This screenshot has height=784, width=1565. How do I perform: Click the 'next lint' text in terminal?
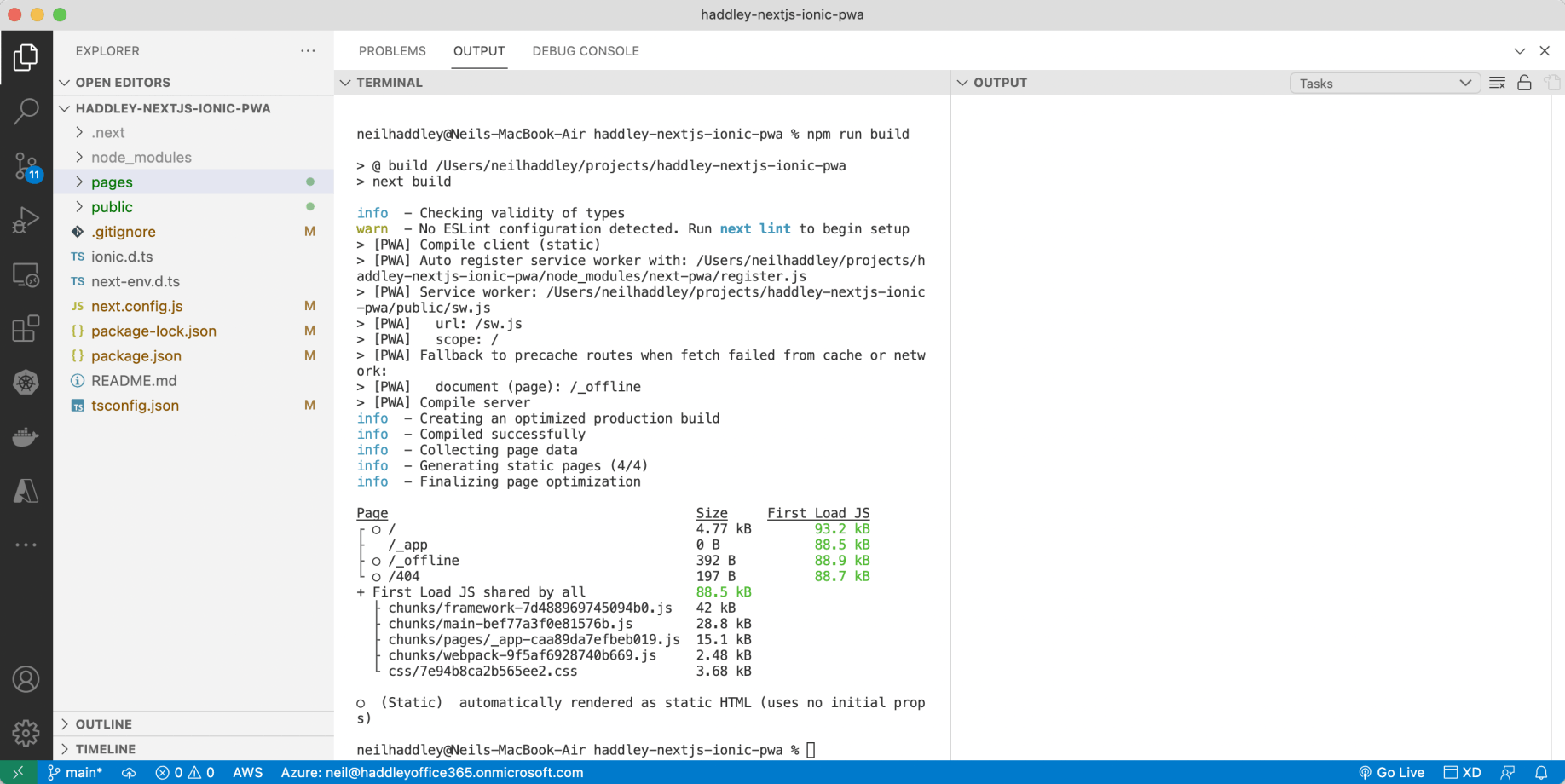[755, 228]
